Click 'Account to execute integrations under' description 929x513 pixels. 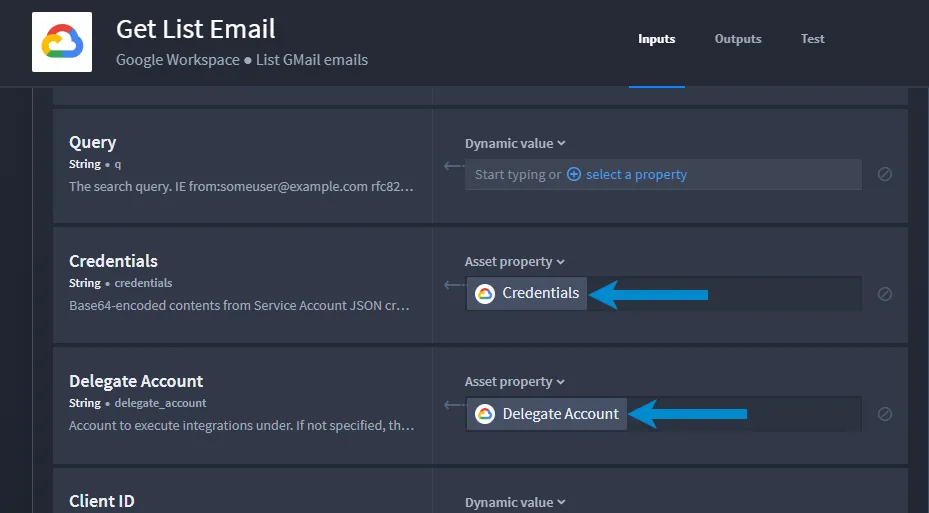241,425
